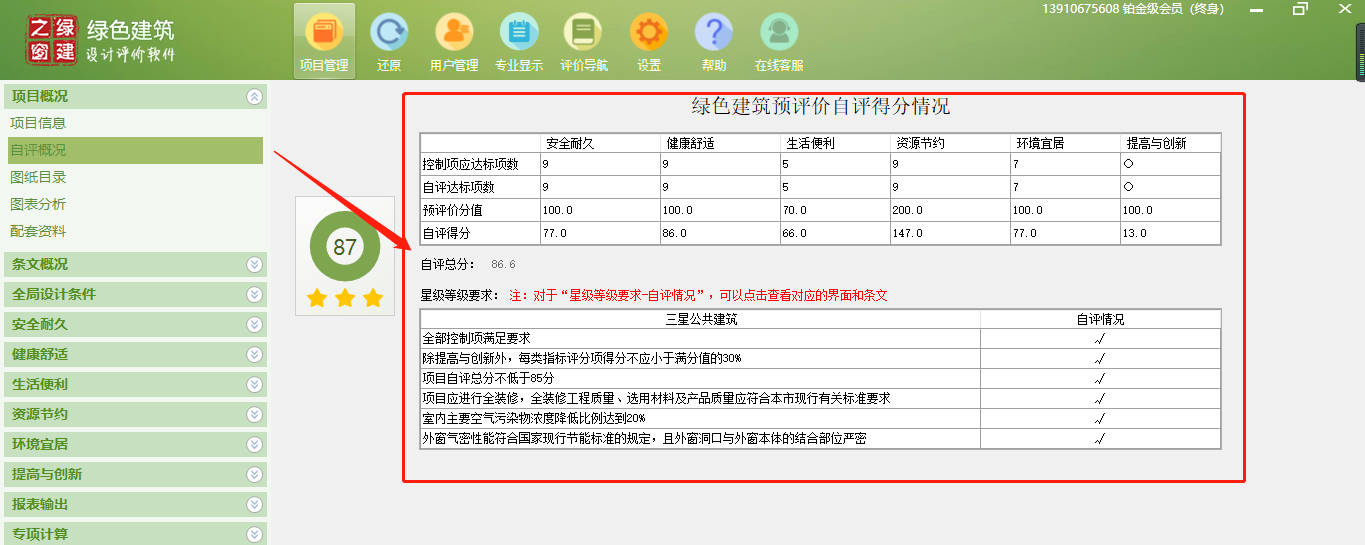Open 在线客服 support icon
The height and width of the screenshot is (545, 1365).
779,41
